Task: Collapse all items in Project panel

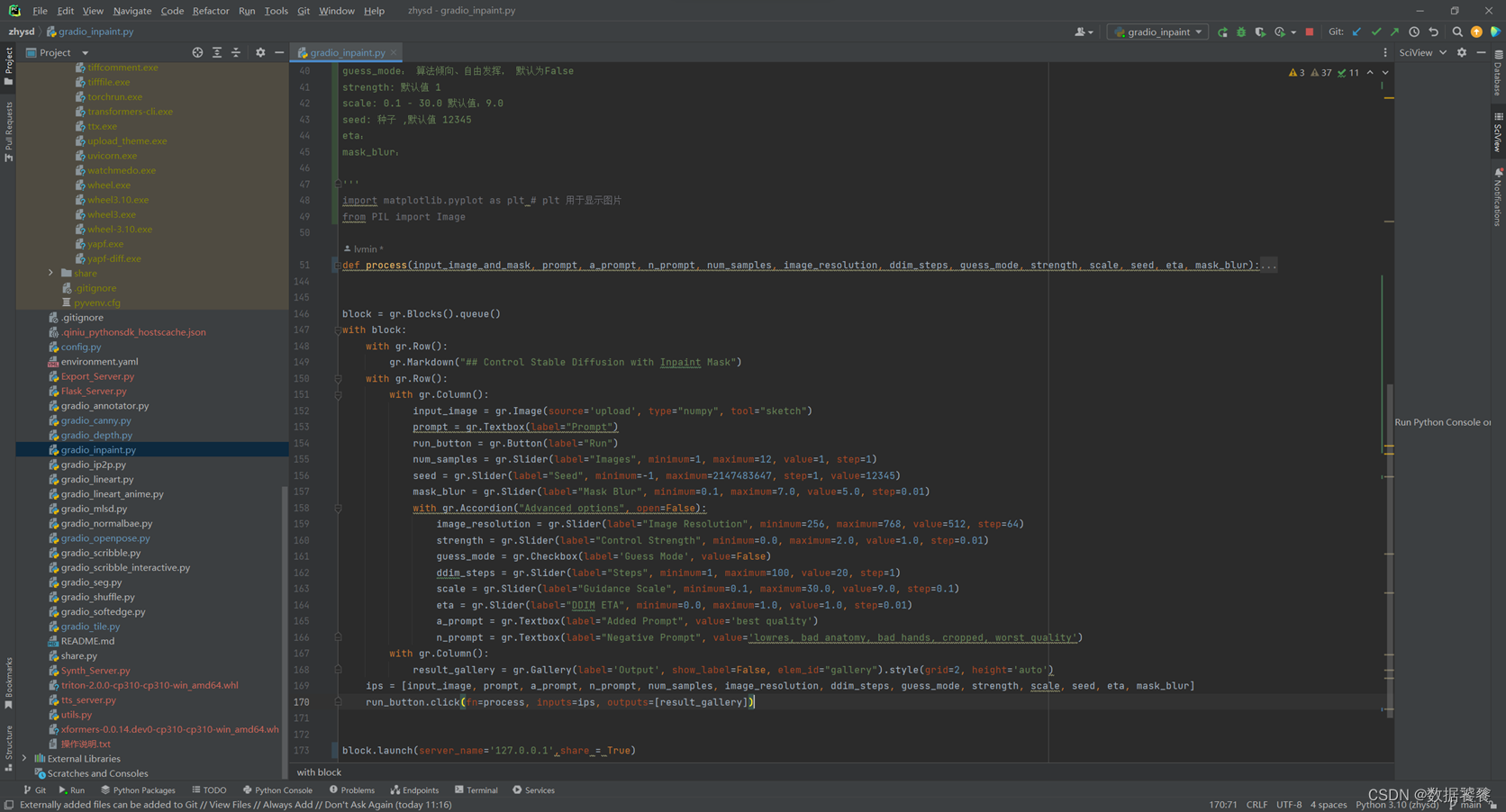Action: point(236,53)
